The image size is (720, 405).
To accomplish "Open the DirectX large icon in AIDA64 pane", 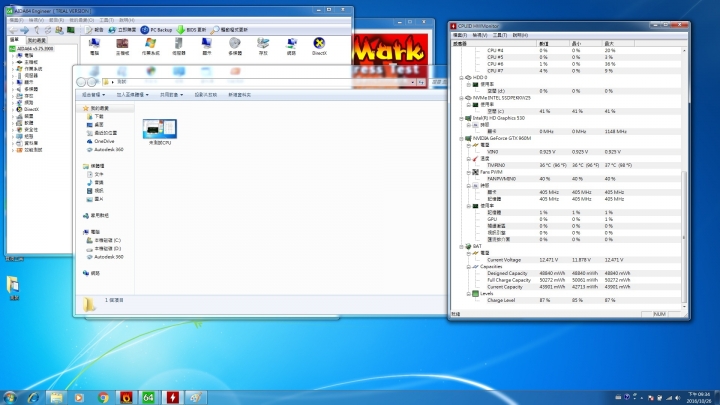I will [x=319, y=46].
